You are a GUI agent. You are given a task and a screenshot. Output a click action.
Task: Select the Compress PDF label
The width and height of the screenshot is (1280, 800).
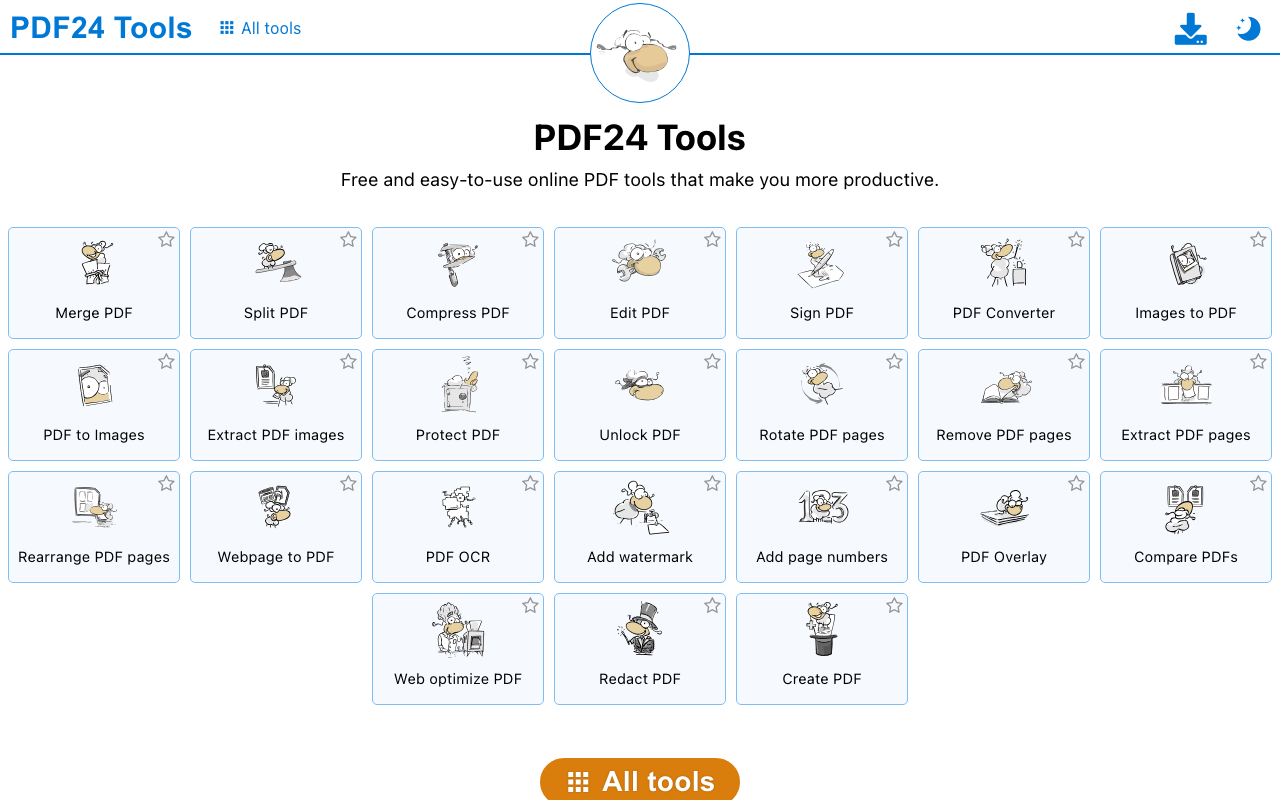click(x=458, y=313)
